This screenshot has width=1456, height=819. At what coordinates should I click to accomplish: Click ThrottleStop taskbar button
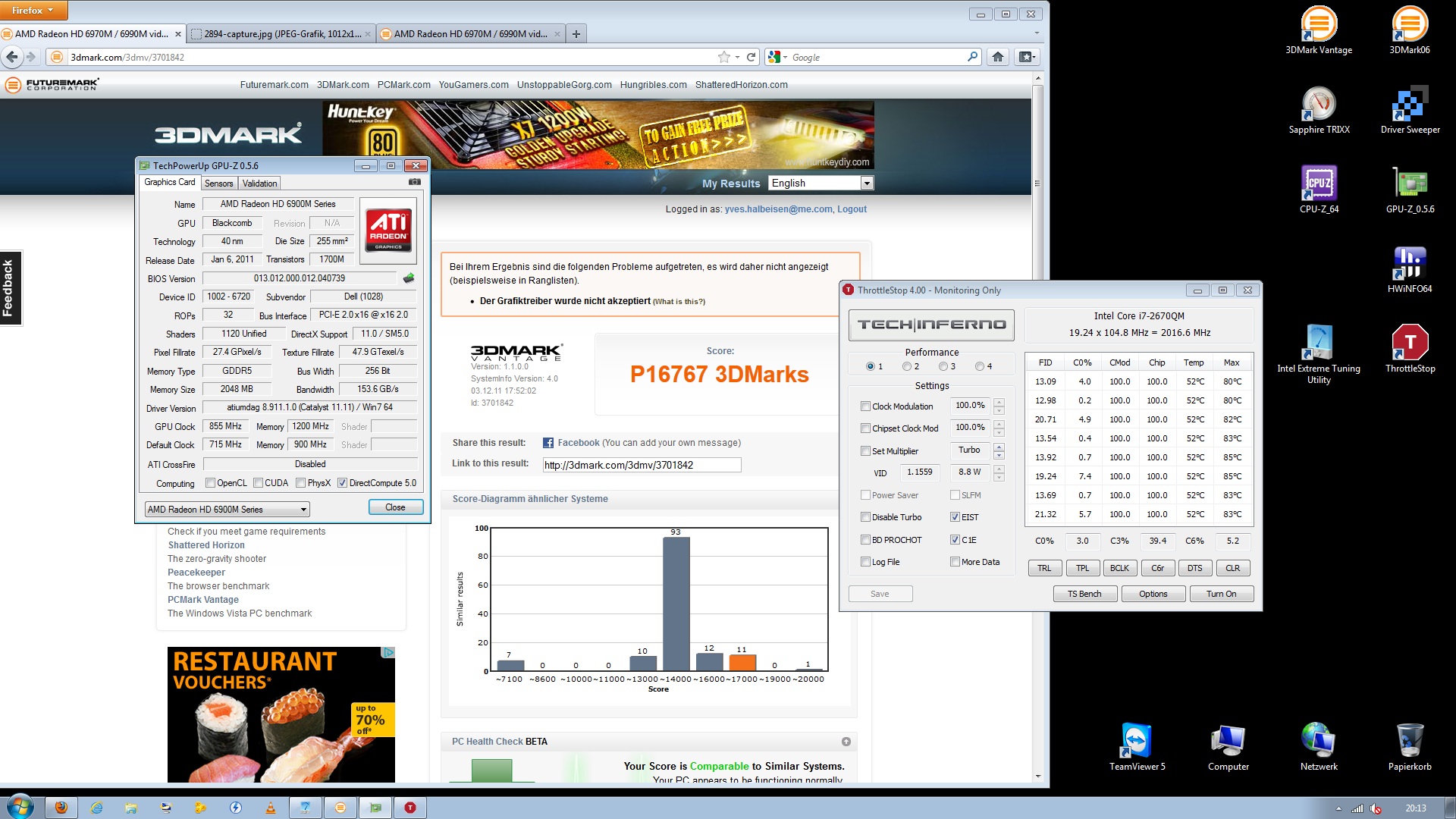tap(410, 808)
